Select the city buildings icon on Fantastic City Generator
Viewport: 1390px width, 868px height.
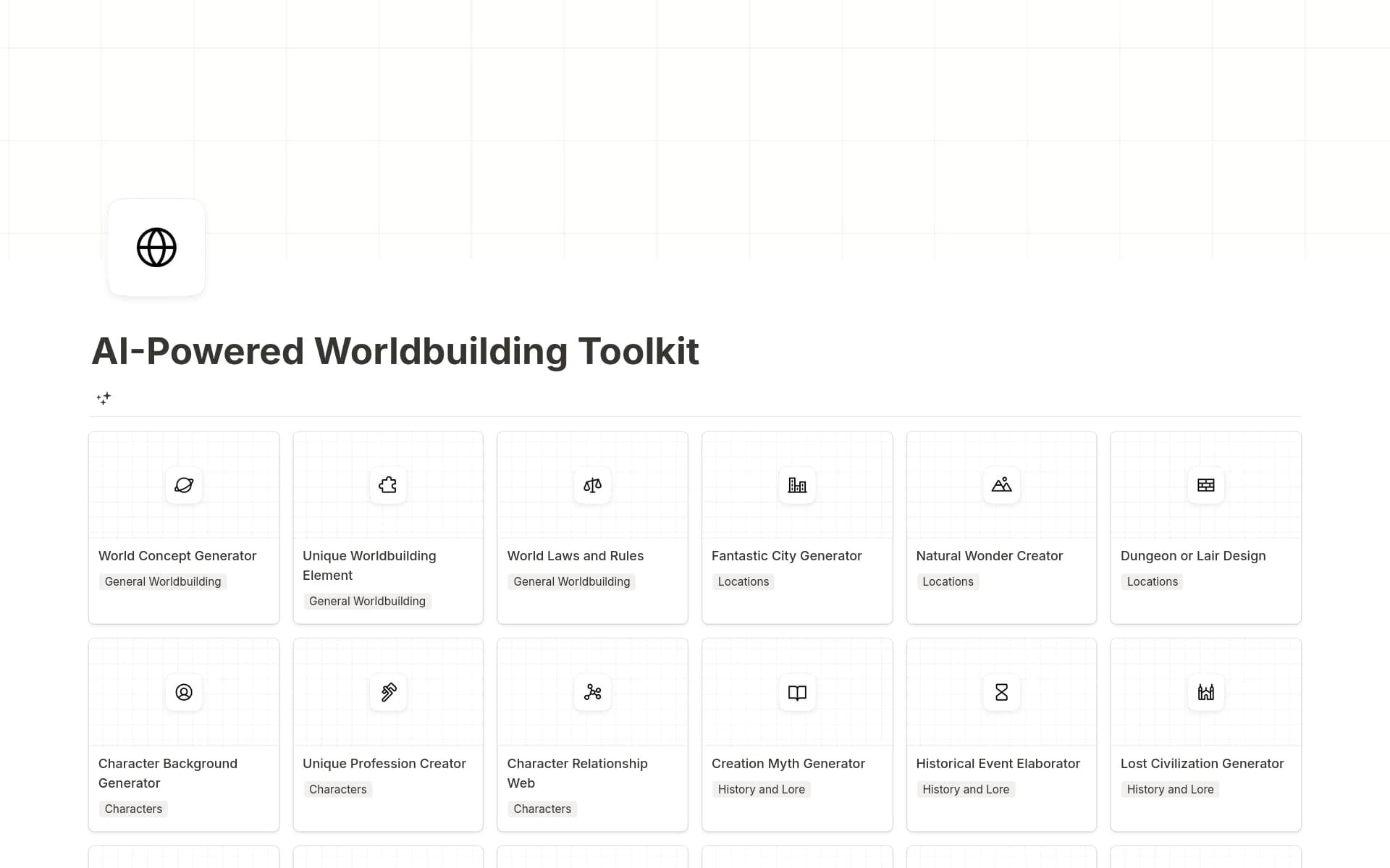[x=796, y=485]
